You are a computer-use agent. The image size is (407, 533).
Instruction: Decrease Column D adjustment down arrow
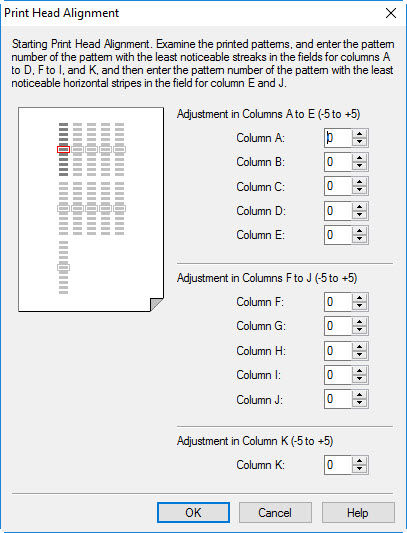359,215
